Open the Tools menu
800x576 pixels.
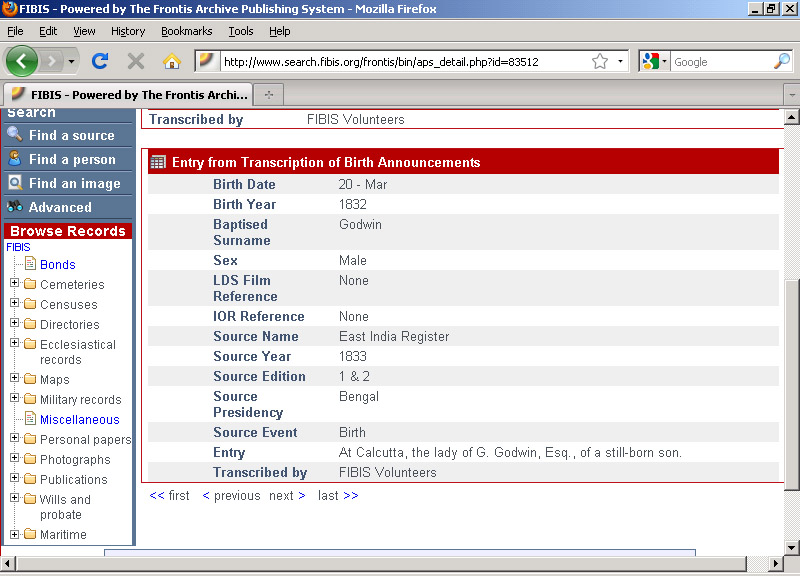(241, 31)
